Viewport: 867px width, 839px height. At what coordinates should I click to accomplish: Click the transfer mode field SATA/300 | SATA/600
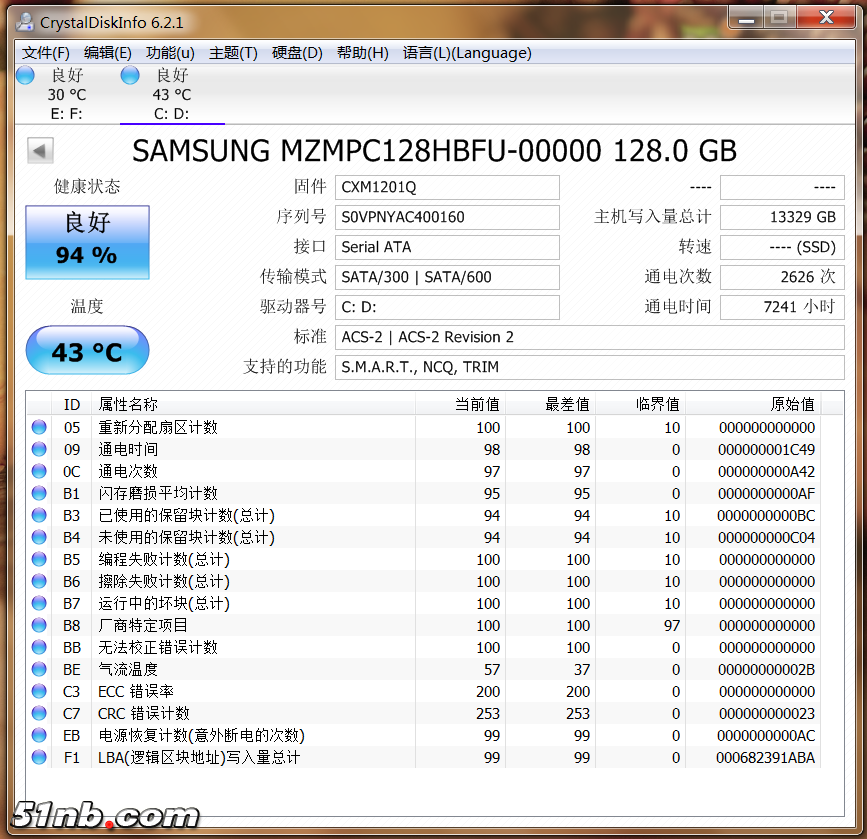click(x=447, y=277)
